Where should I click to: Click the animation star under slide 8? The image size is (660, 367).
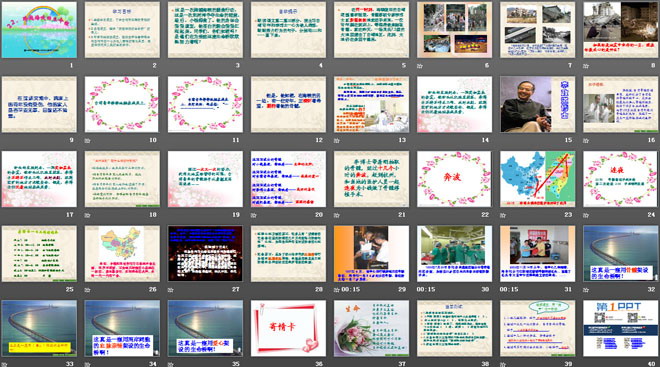(586, 66)
